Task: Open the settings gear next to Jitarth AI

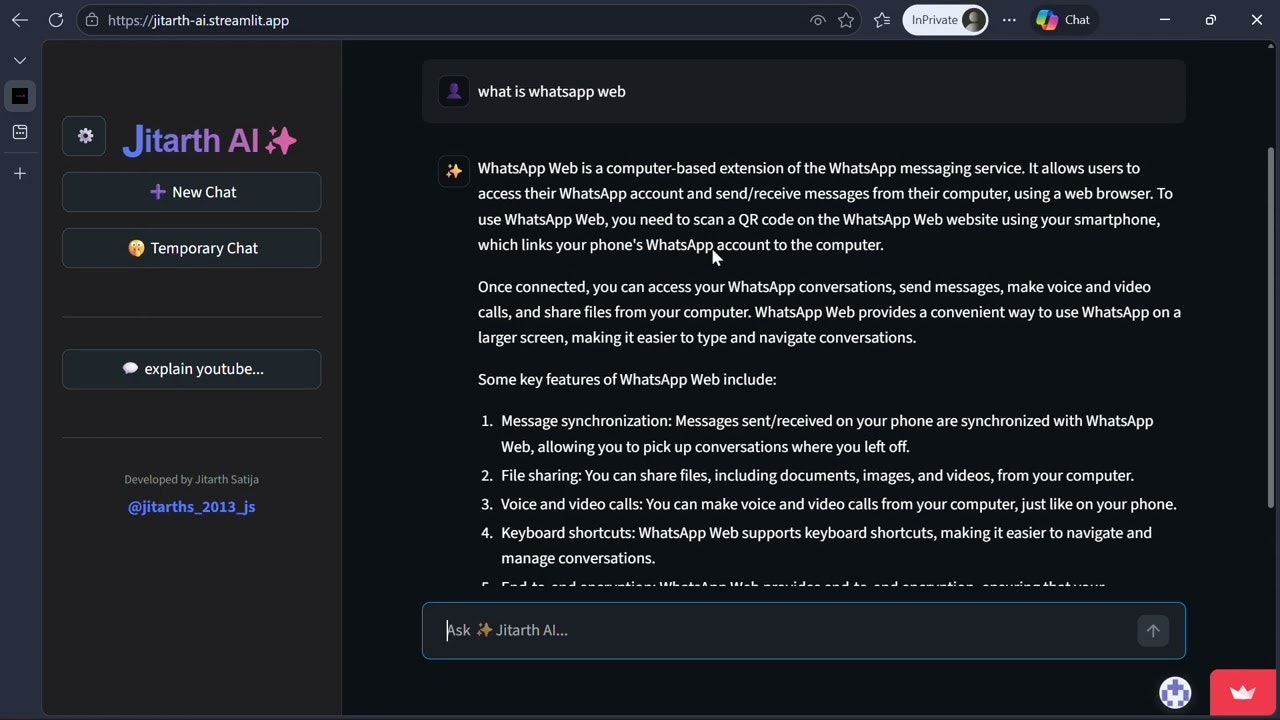Action: (x=84, y=136)
